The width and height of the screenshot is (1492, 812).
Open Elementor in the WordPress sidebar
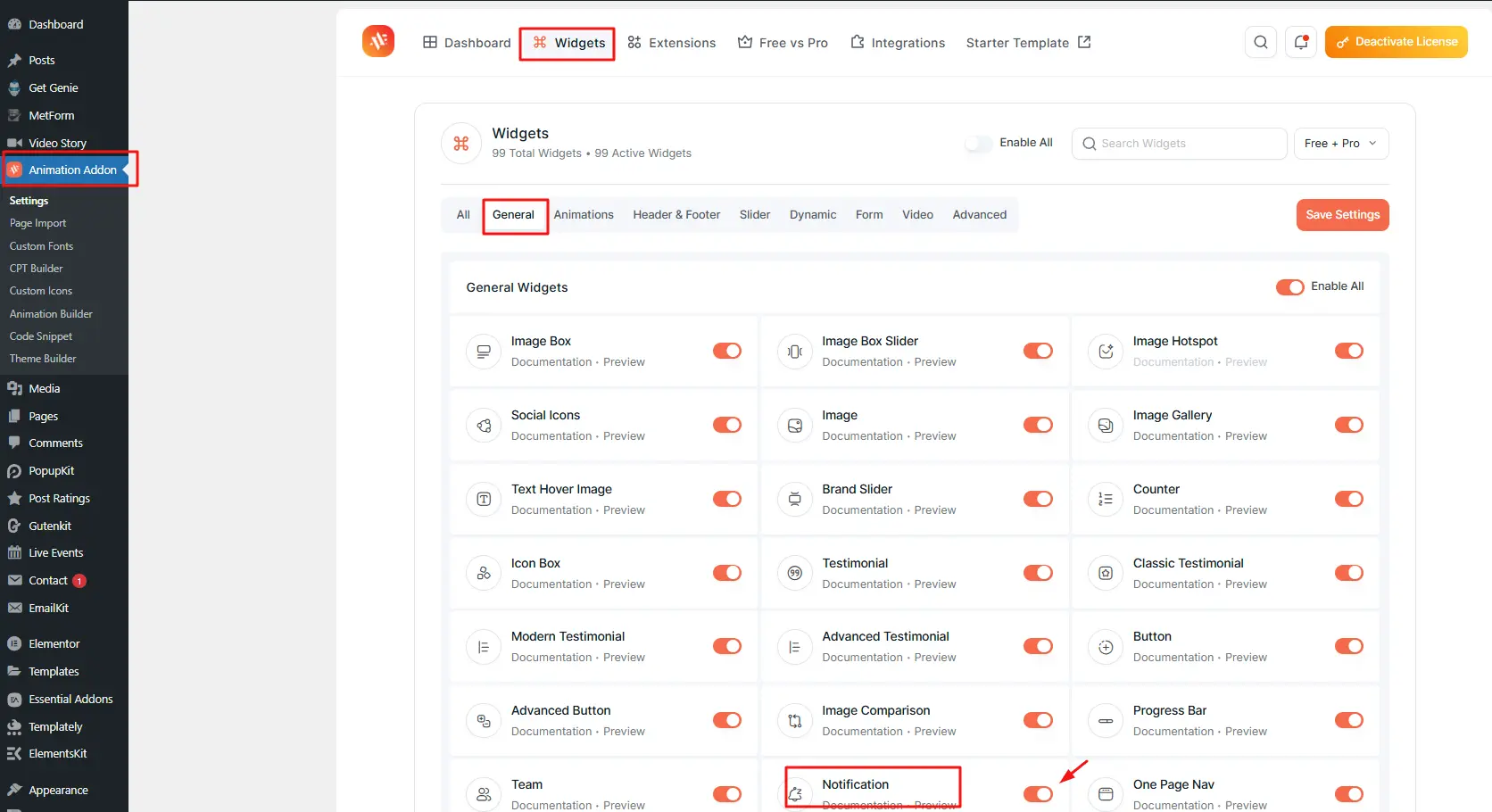[x=54, y=643]
